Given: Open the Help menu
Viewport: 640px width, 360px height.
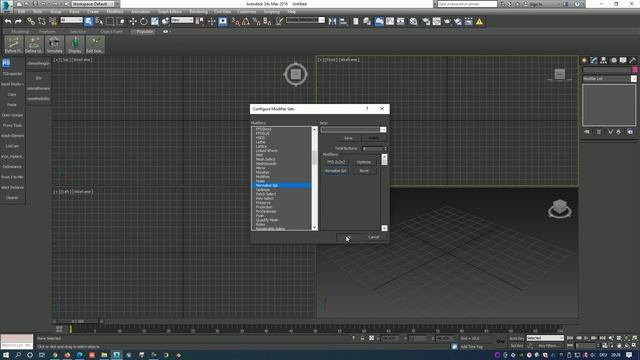Looking at the screenshot, I should [x=291, y=12].
